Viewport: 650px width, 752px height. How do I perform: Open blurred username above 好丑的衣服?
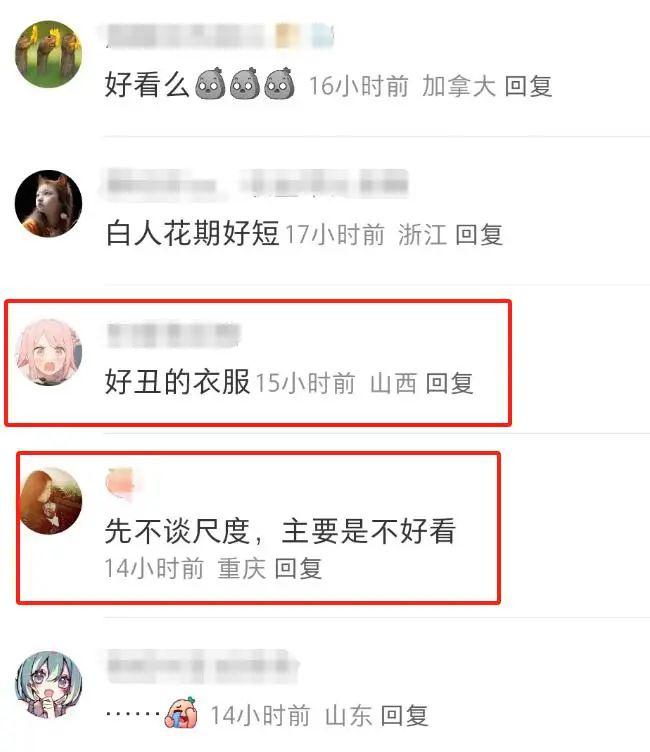[x=173, y=335]
